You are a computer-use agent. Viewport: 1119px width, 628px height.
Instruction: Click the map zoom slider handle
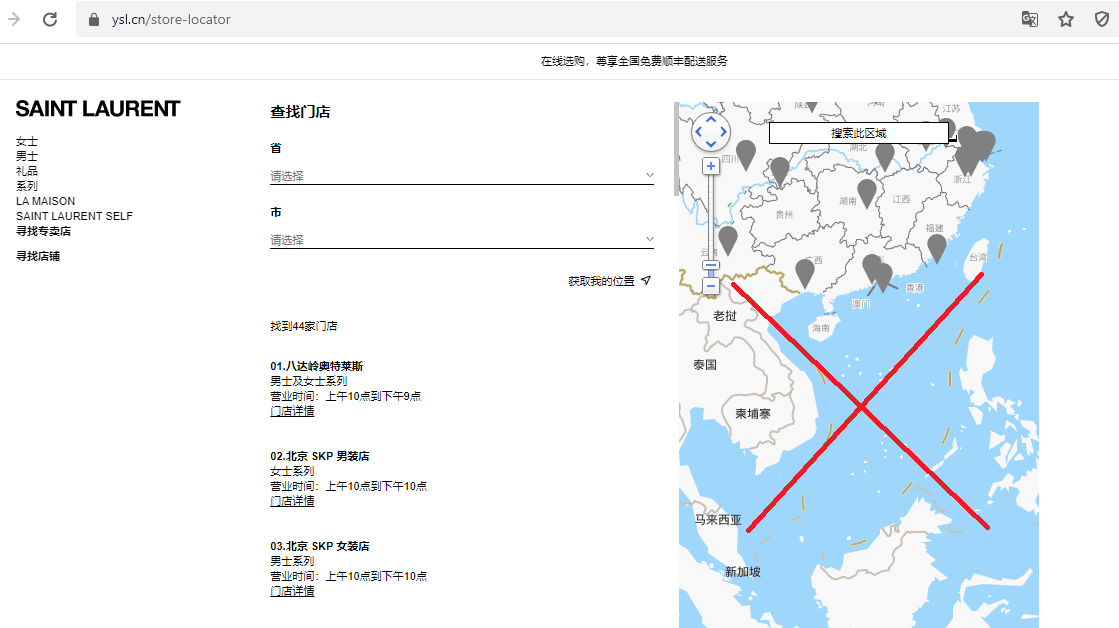(x=711, y=265)
